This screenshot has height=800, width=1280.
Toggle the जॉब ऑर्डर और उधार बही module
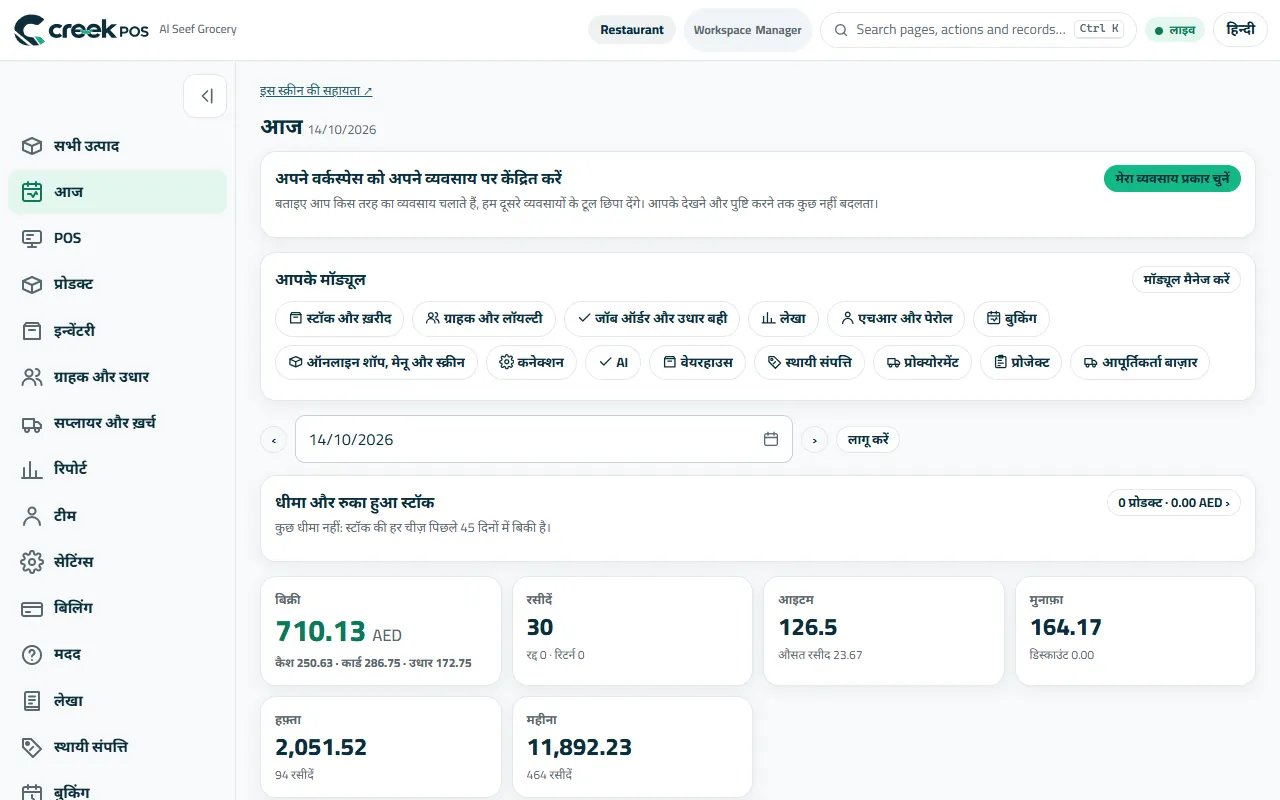point(652,318)
